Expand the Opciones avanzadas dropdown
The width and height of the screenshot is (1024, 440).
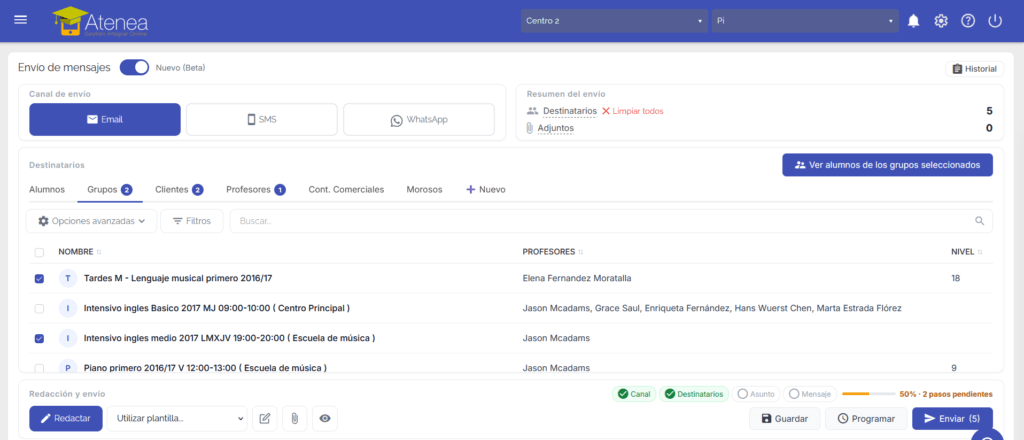pos(91,221)
